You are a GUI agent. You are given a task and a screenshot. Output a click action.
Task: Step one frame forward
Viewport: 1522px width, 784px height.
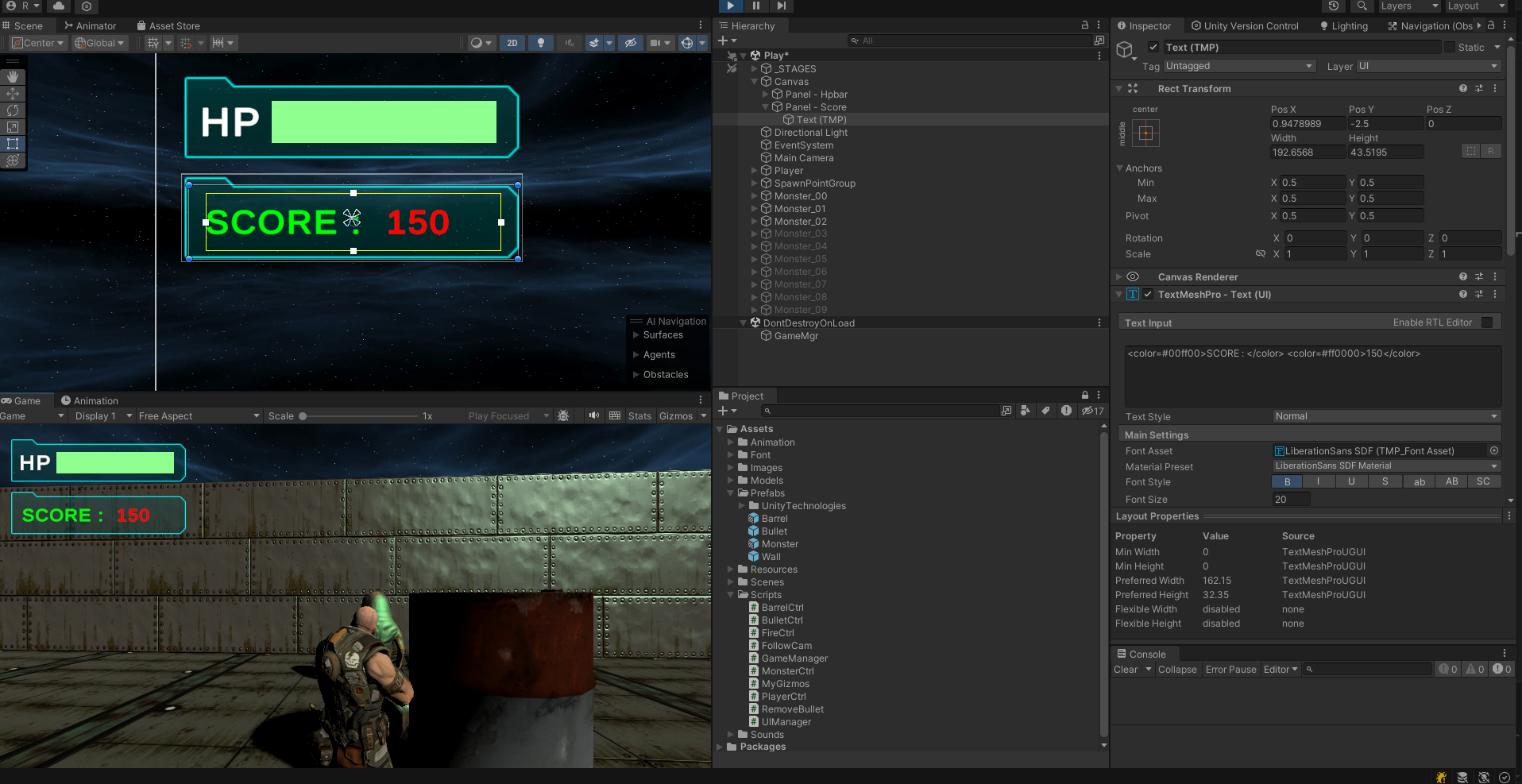(781, 6)
